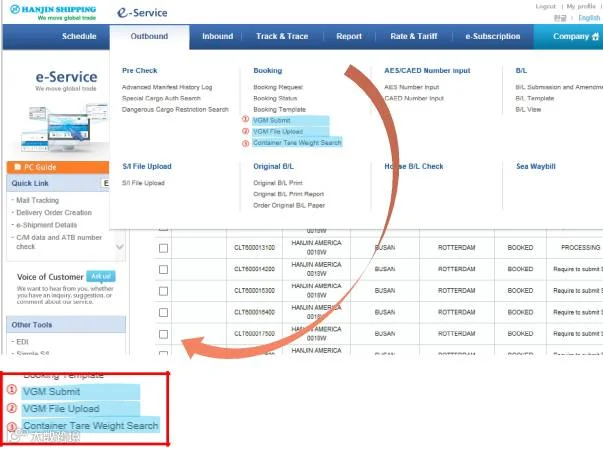This screenshot has width=603, height=449.
Task: Open AES Number Input
Action: point(411,87)
